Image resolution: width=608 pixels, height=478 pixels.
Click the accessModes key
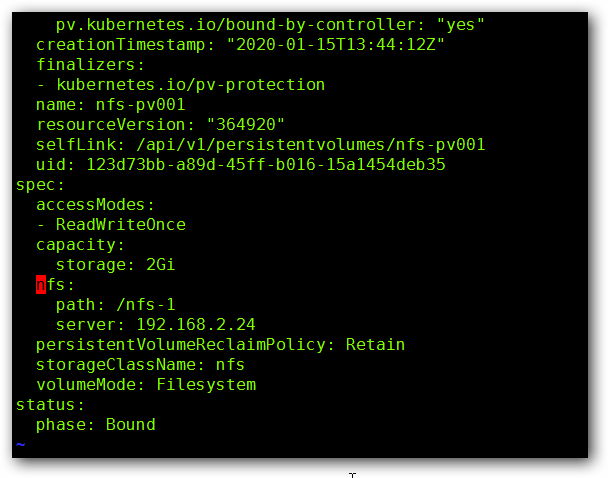pyautogui.click(x=94, y=205)
